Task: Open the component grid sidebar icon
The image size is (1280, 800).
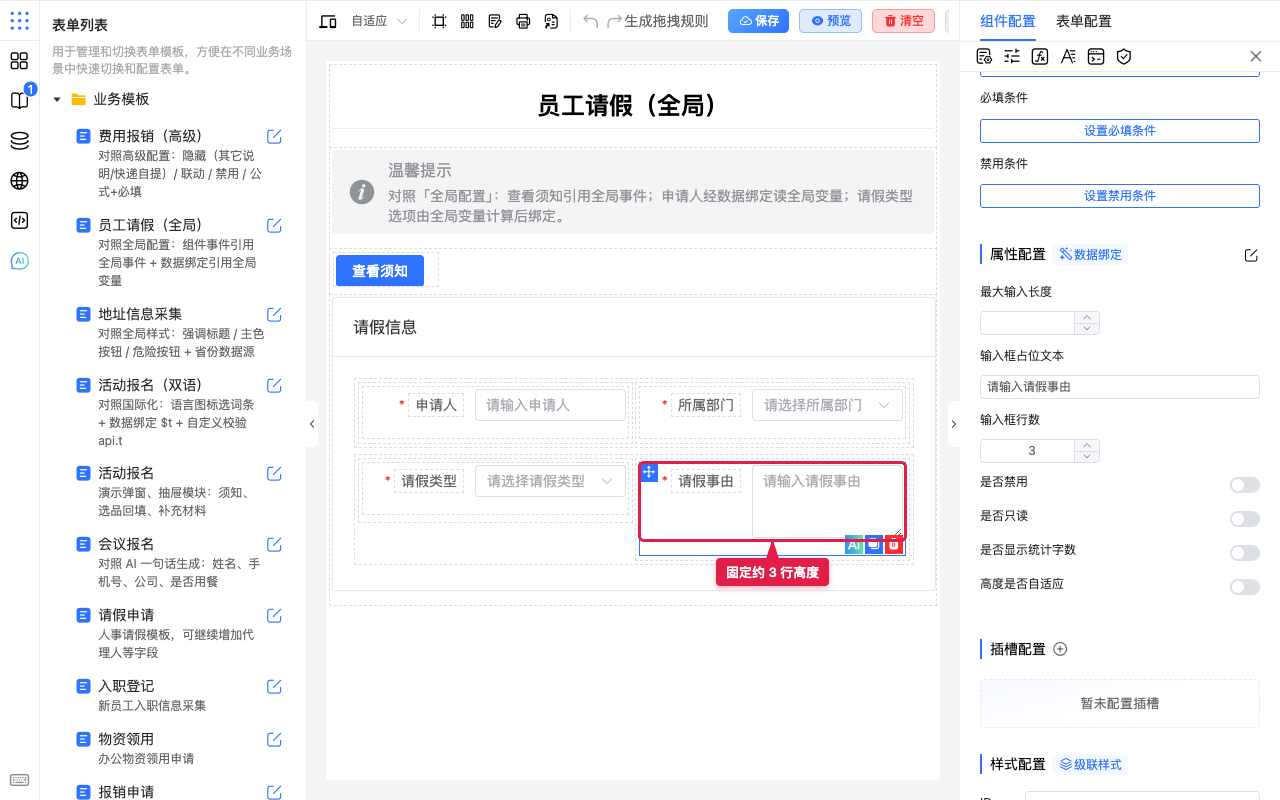Action: (x=19, y=61)
